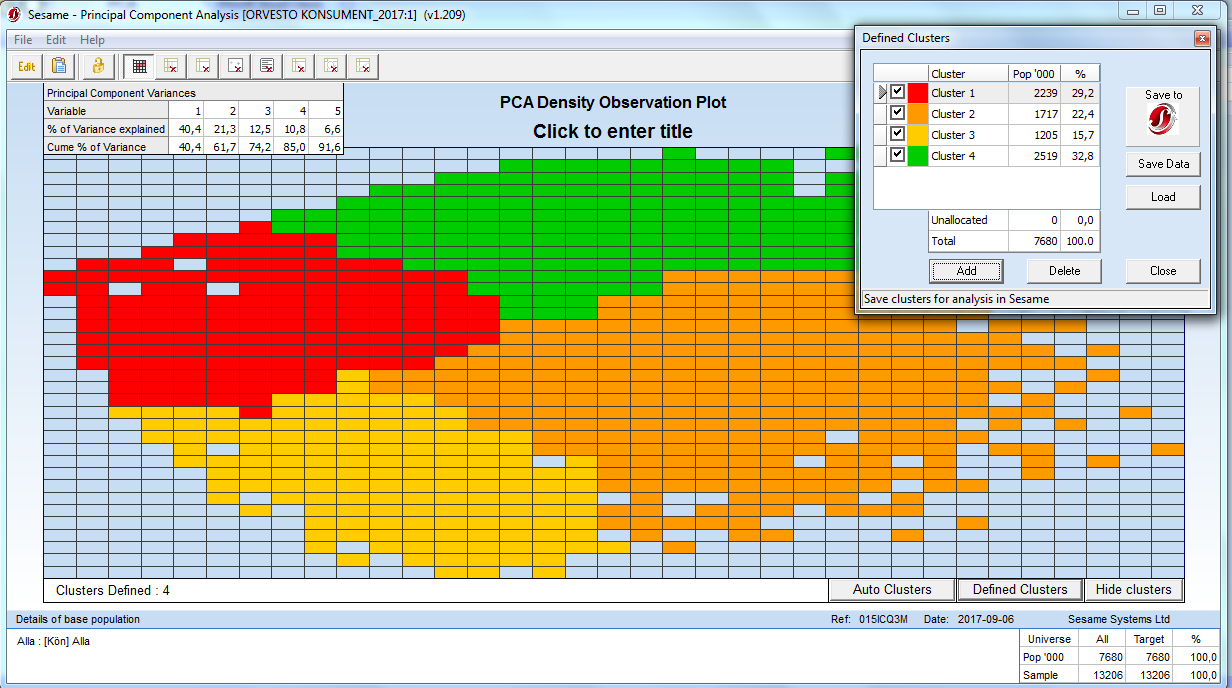Click the Save Data button
1232x688 pixels.
pyautogui.click(x=1163, y=164)
